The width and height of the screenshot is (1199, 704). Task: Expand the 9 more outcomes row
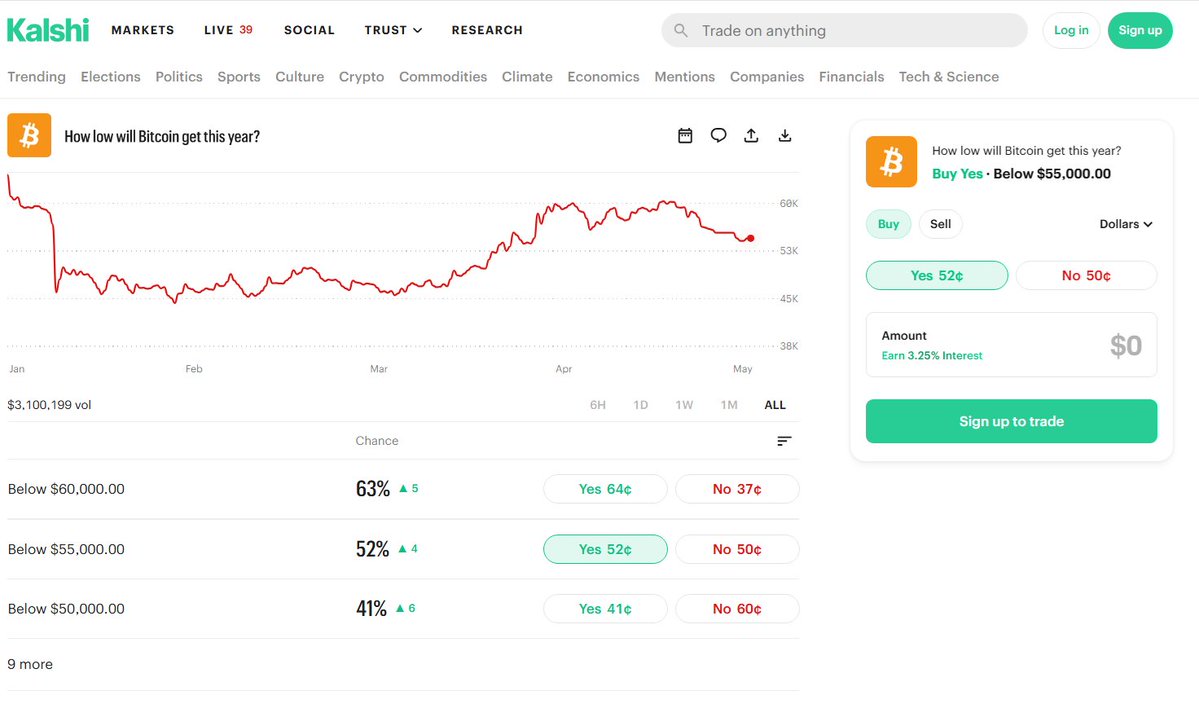point(403,664)
